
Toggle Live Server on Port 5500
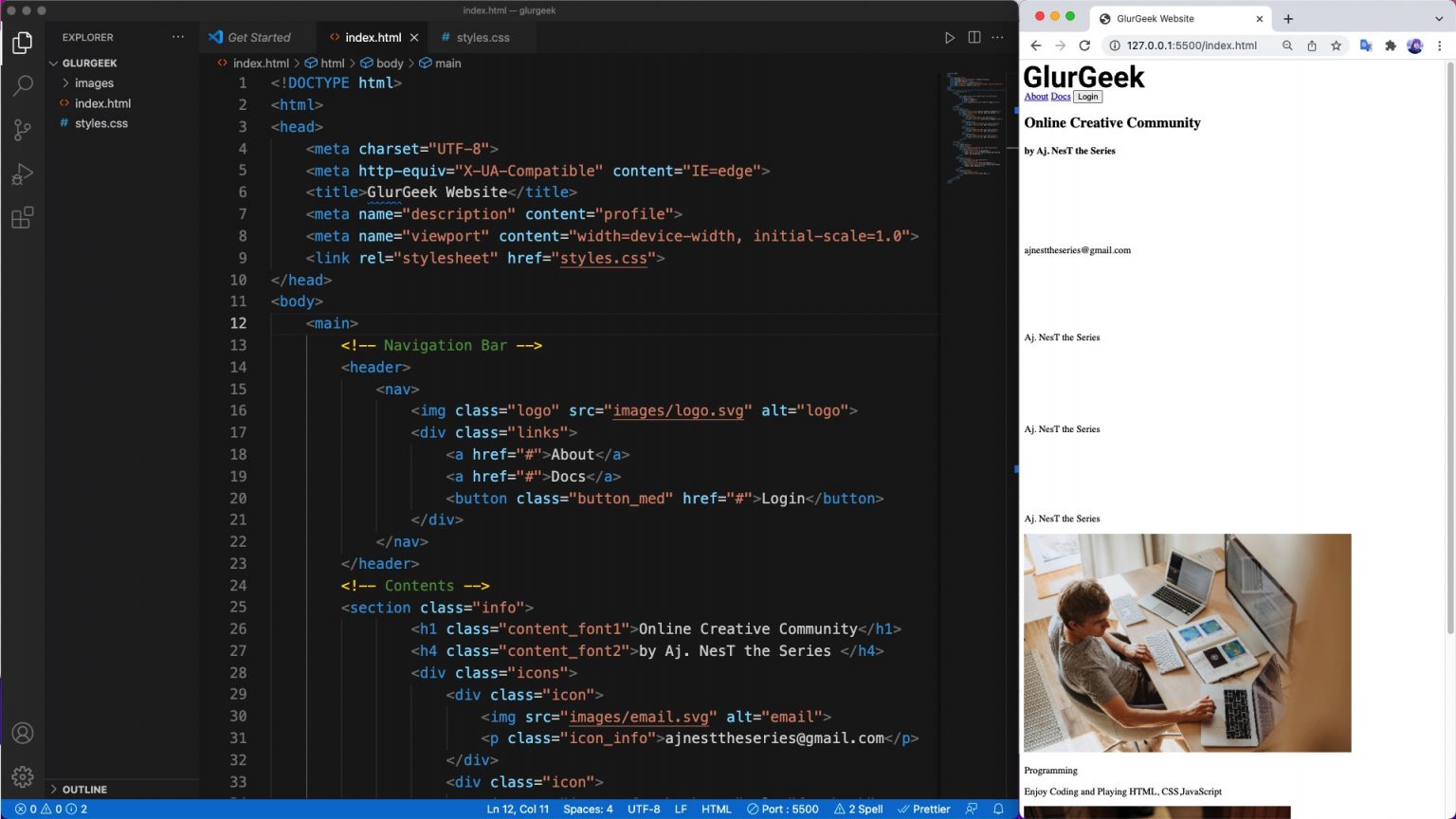pos(782,809)
